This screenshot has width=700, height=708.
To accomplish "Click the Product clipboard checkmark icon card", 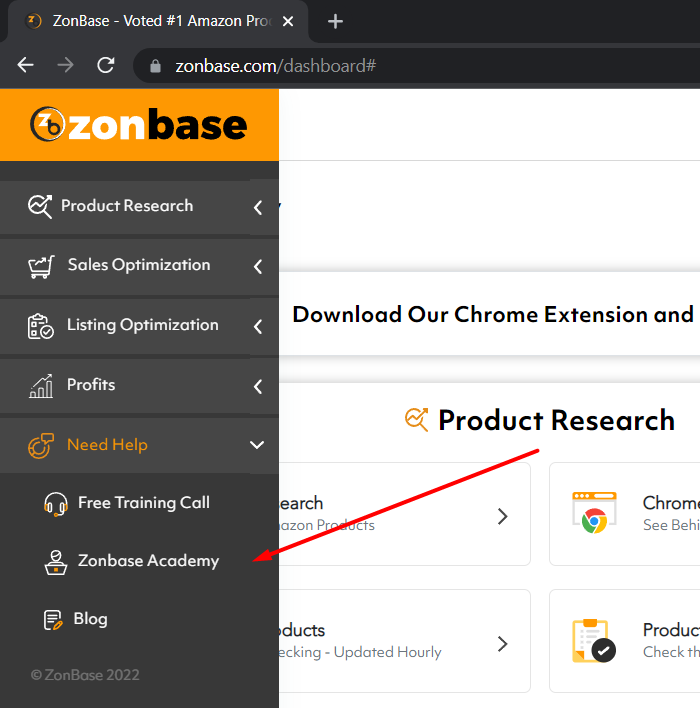I will pos(594,641).
